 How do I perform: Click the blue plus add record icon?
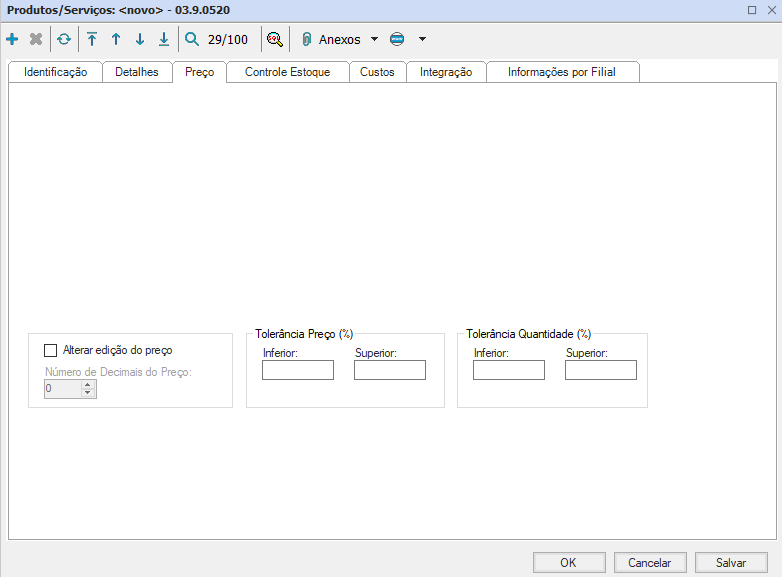(12, 39)
